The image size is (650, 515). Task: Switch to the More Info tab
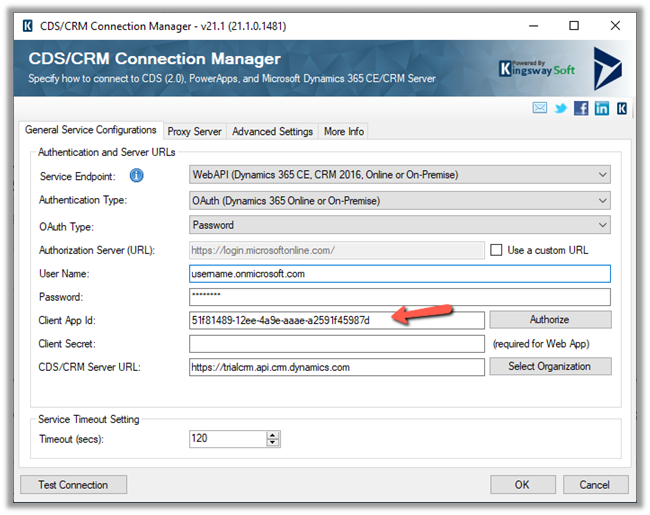point(344,131)
